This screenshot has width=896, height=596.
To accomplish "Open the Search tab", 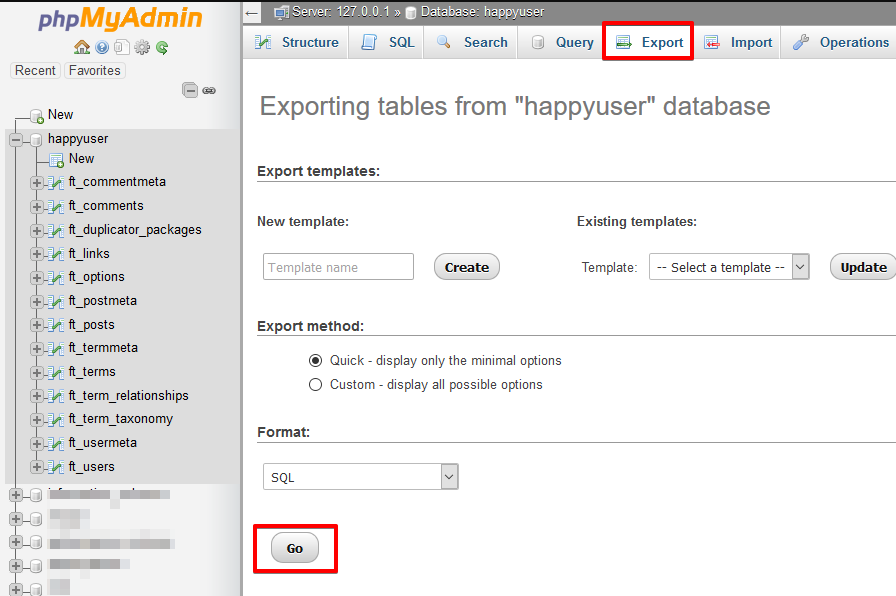I will click(472, 42).
